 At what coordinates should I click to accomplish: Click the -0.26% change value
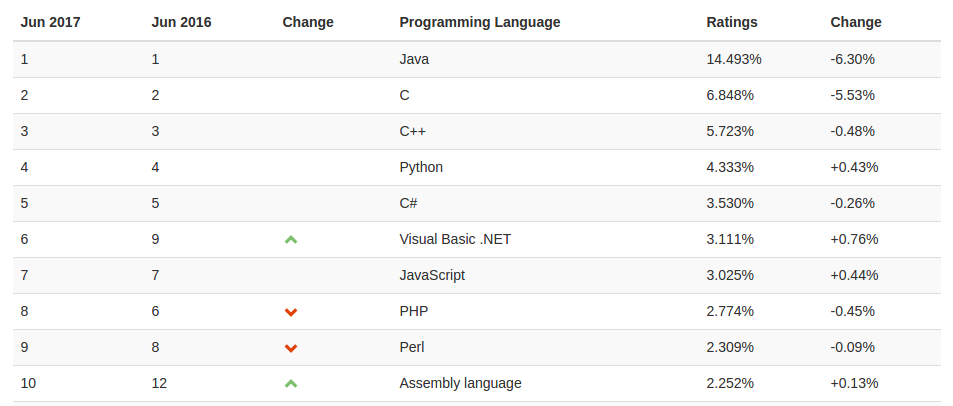853,203
